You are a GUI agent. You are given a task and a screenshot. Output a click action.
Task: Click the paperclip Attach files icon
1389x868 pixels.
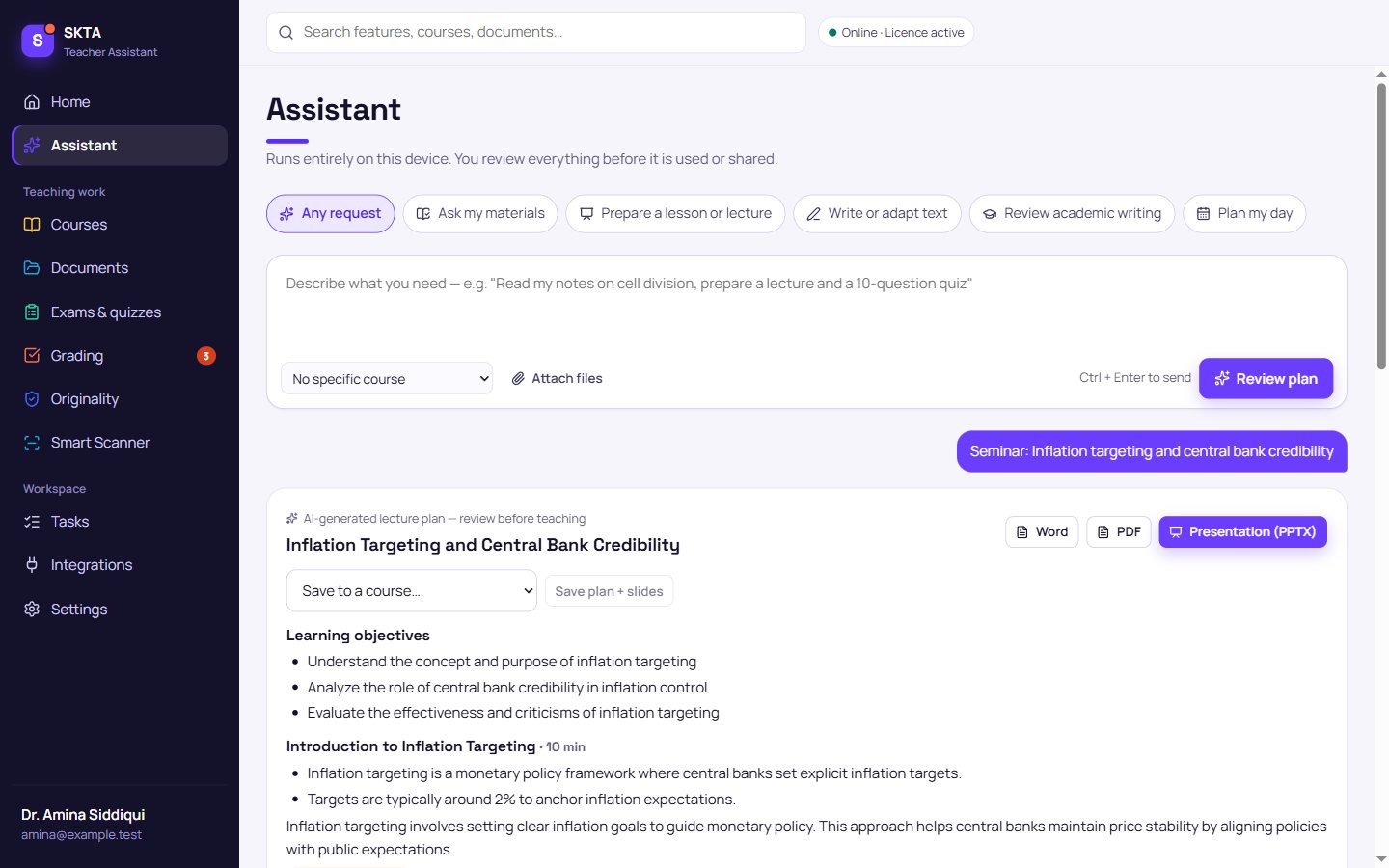(518, 378)
